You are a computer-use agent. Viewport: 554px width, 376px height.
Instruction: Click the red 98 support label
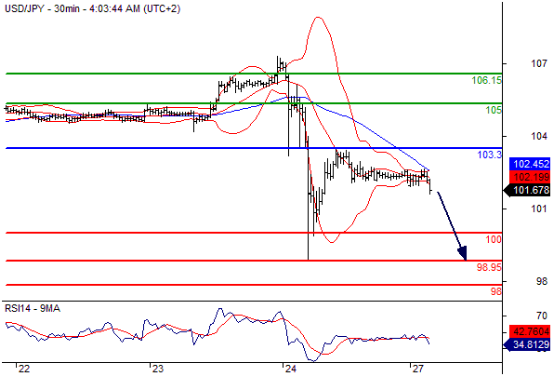pos(496,292)
